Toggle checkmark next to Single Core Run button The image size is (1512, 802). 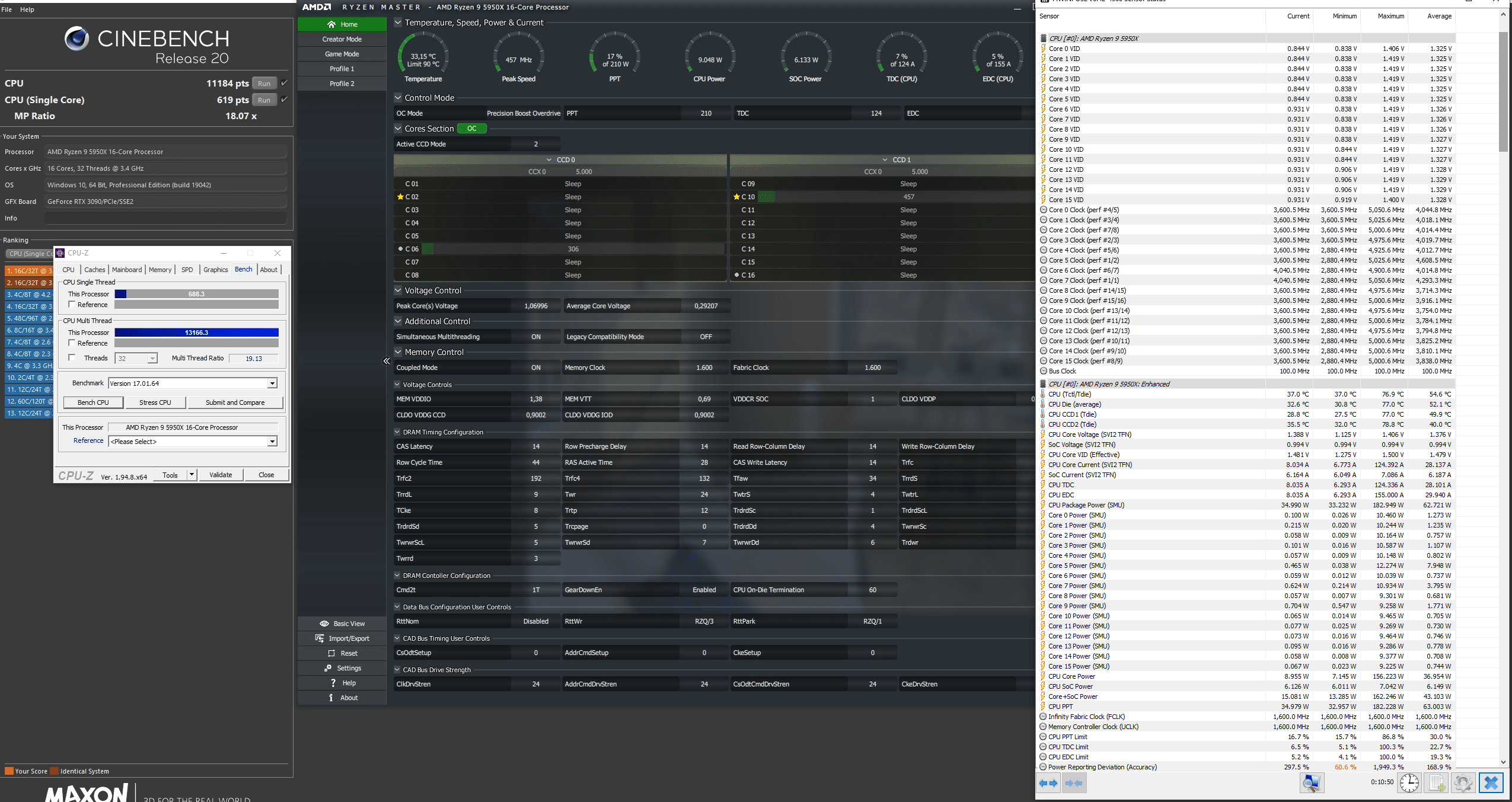[x=284, y=100]
